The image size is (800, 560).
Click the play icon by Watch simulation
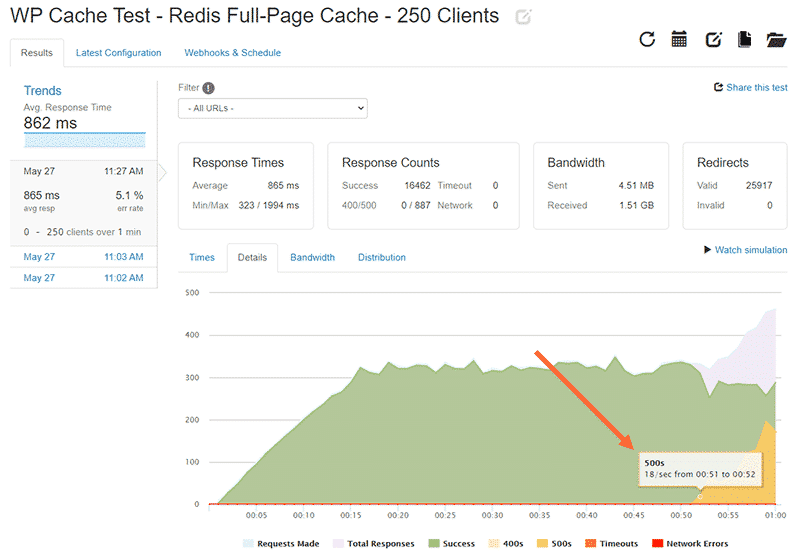coord(707,249)
